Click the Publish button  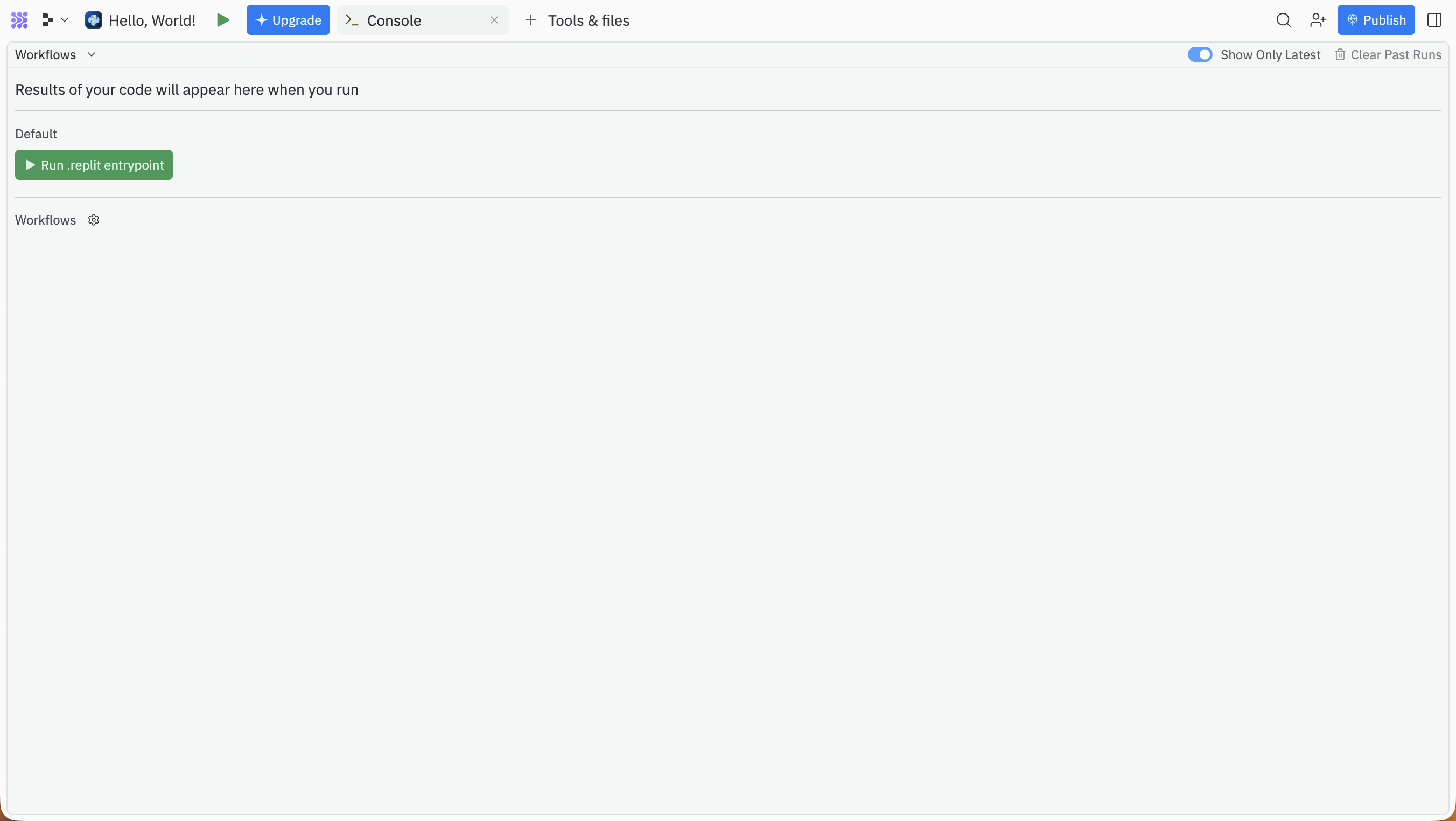pos(1375,20)
